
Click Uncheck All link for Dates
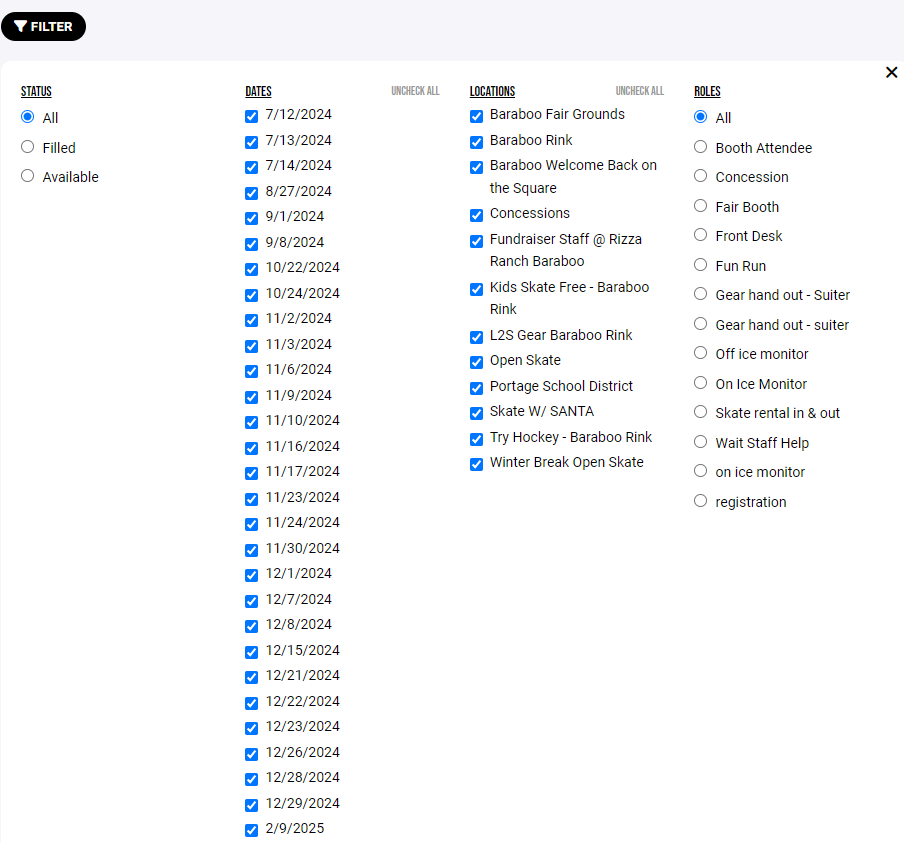[x=415, y=91]
